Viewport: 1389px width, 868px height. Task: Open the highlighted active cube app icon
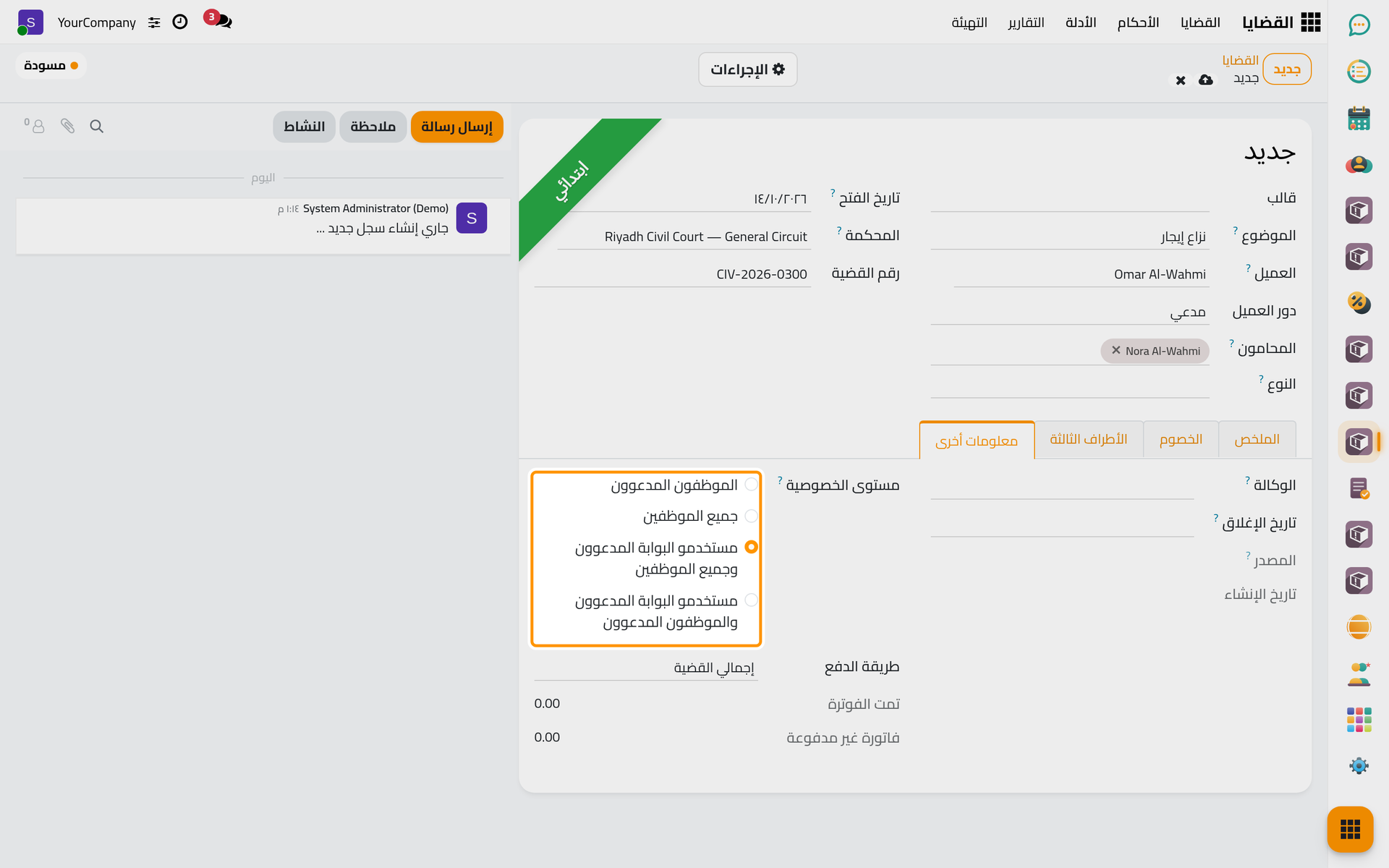pyautogui.click(x=1359, y=442)
